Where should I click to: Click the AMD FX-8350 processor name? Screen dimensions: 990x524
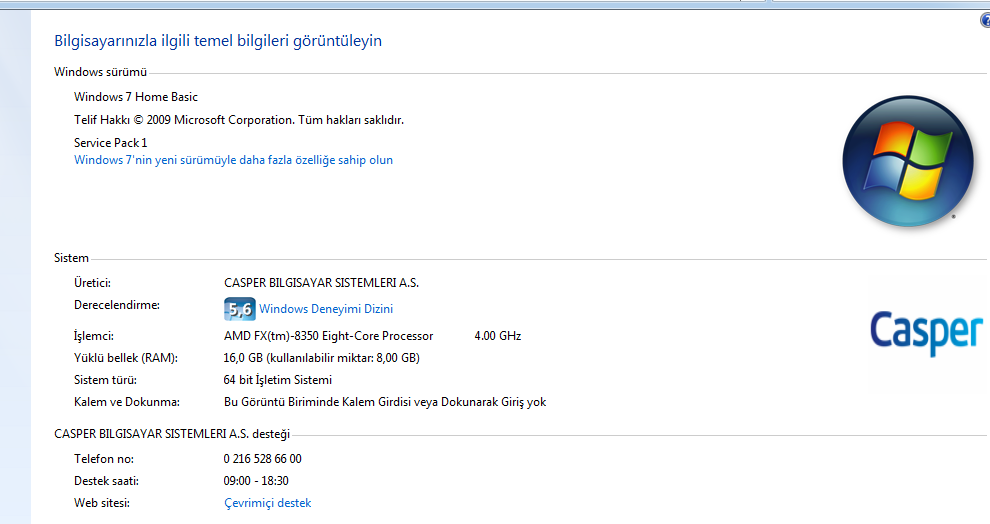pyautogui.click(x=328, y=336)
